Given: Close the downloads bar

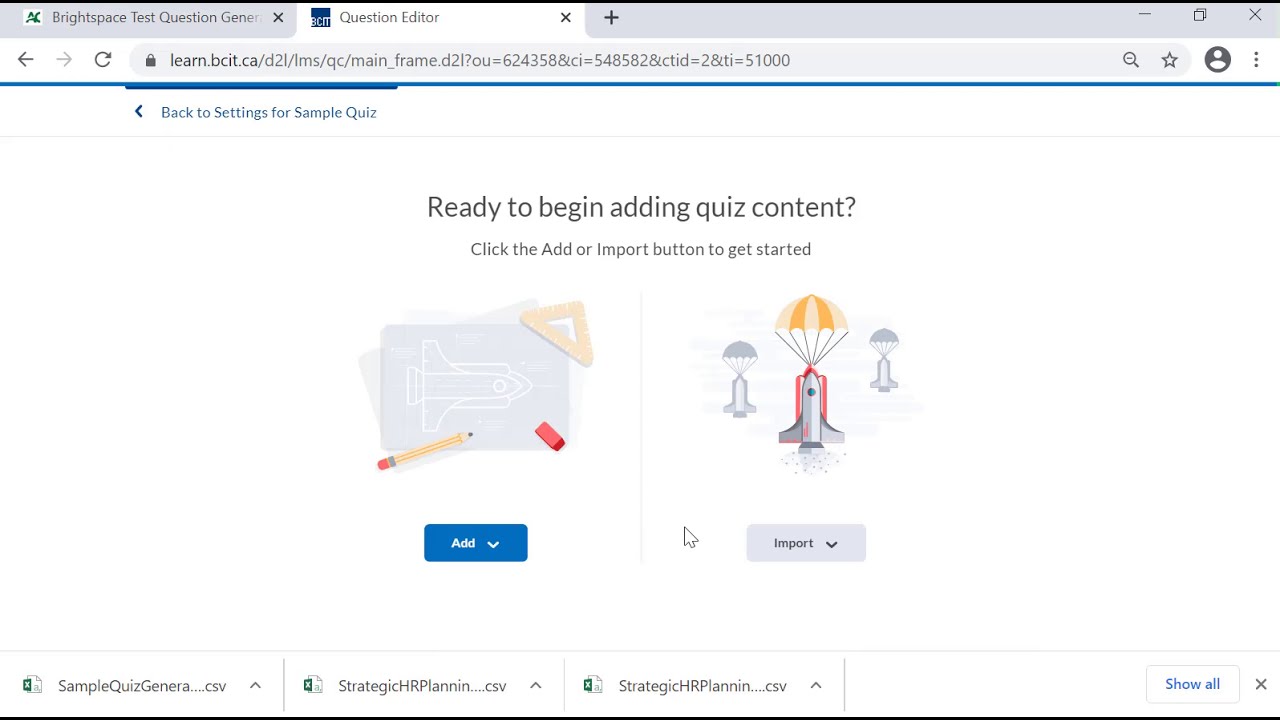Looking at the screenshot, I should 1261,685.
